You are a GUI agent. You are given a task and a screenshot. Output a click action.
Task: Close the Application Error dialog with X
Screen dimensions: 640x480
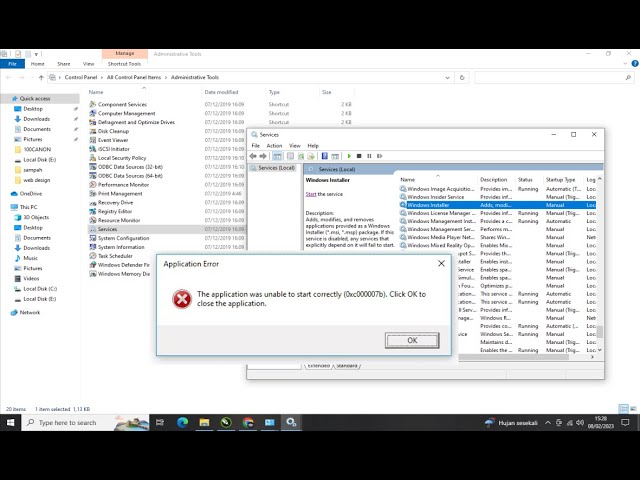(x=441, y=264)
